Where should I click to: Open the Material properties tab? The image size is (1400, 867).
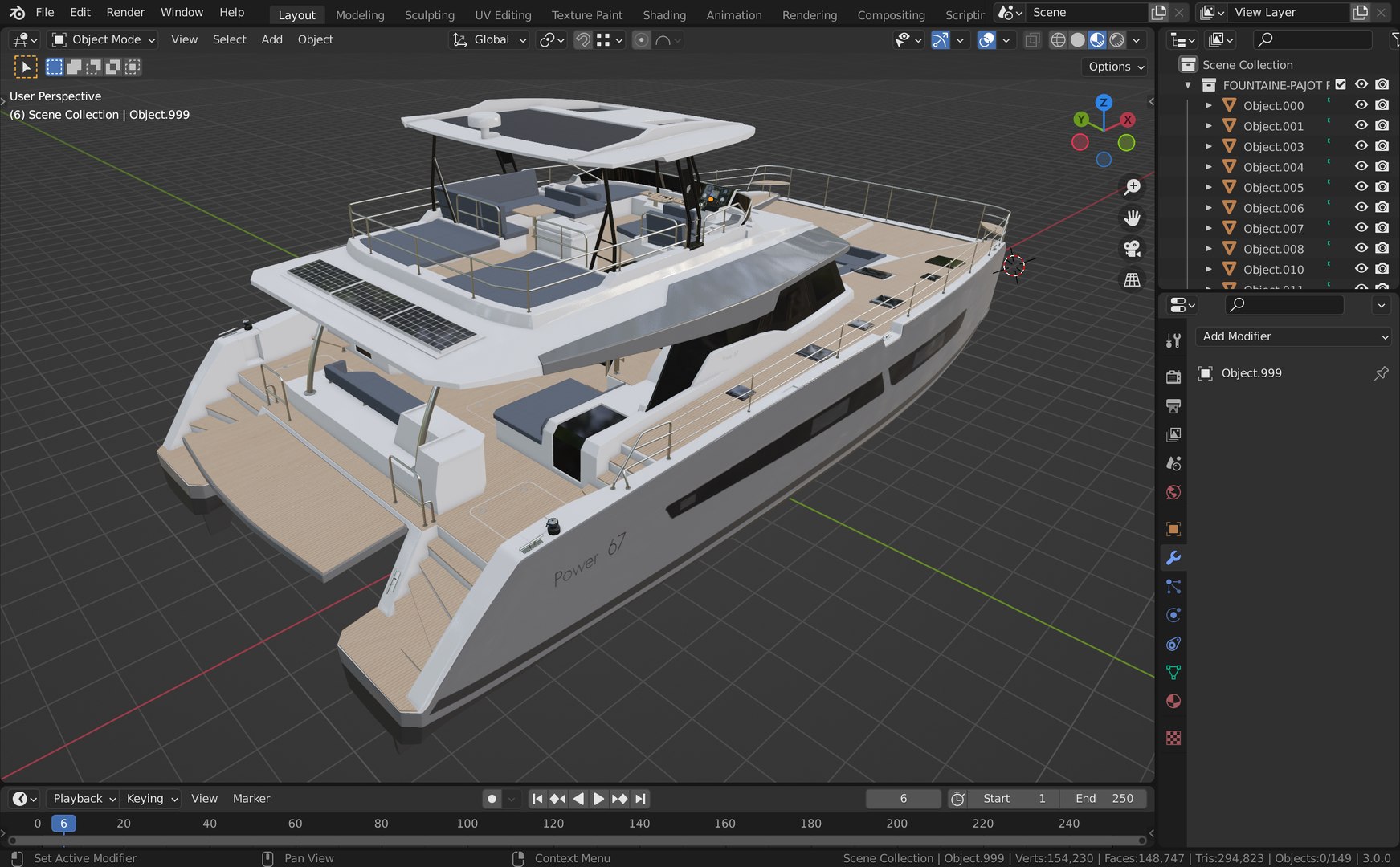point(1173,701)
